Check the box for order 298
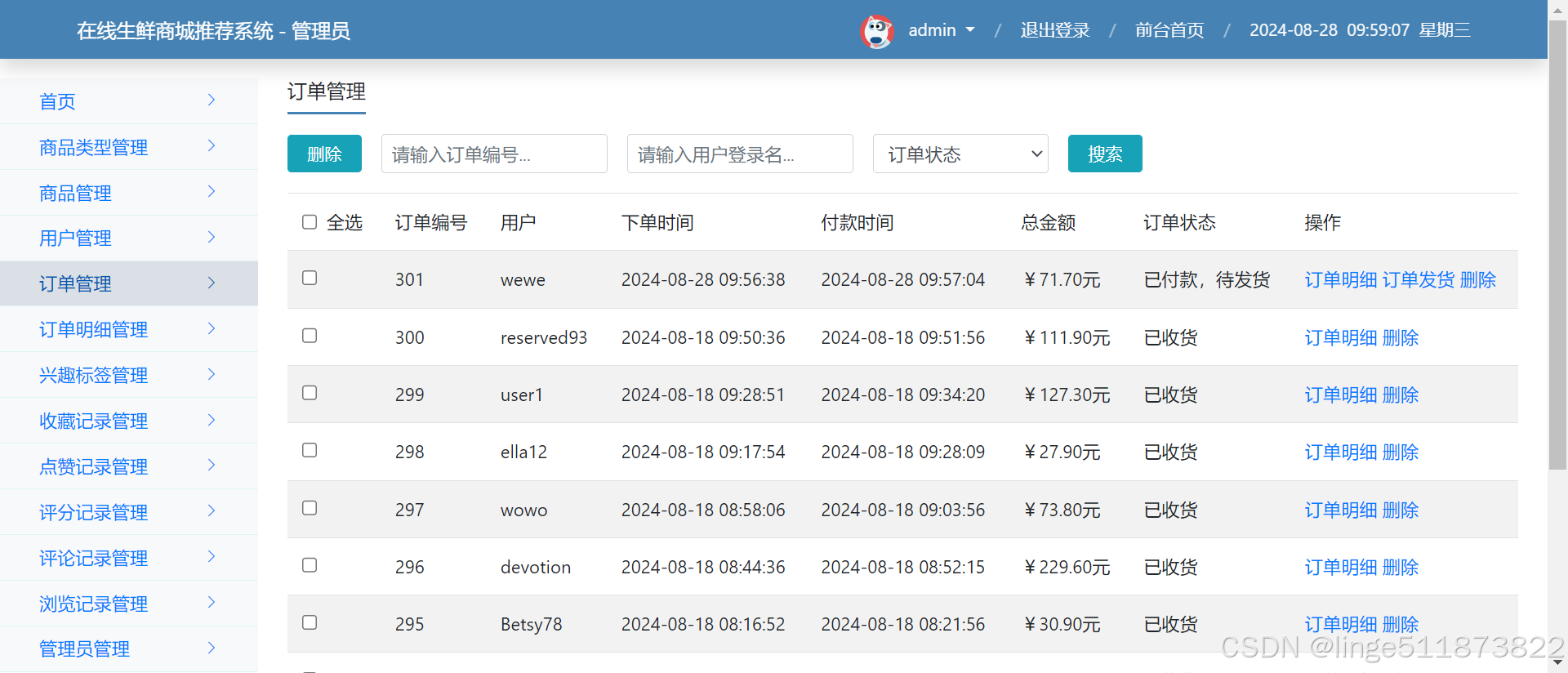This screenshot has height=673, width=1568. pos(310,450)
